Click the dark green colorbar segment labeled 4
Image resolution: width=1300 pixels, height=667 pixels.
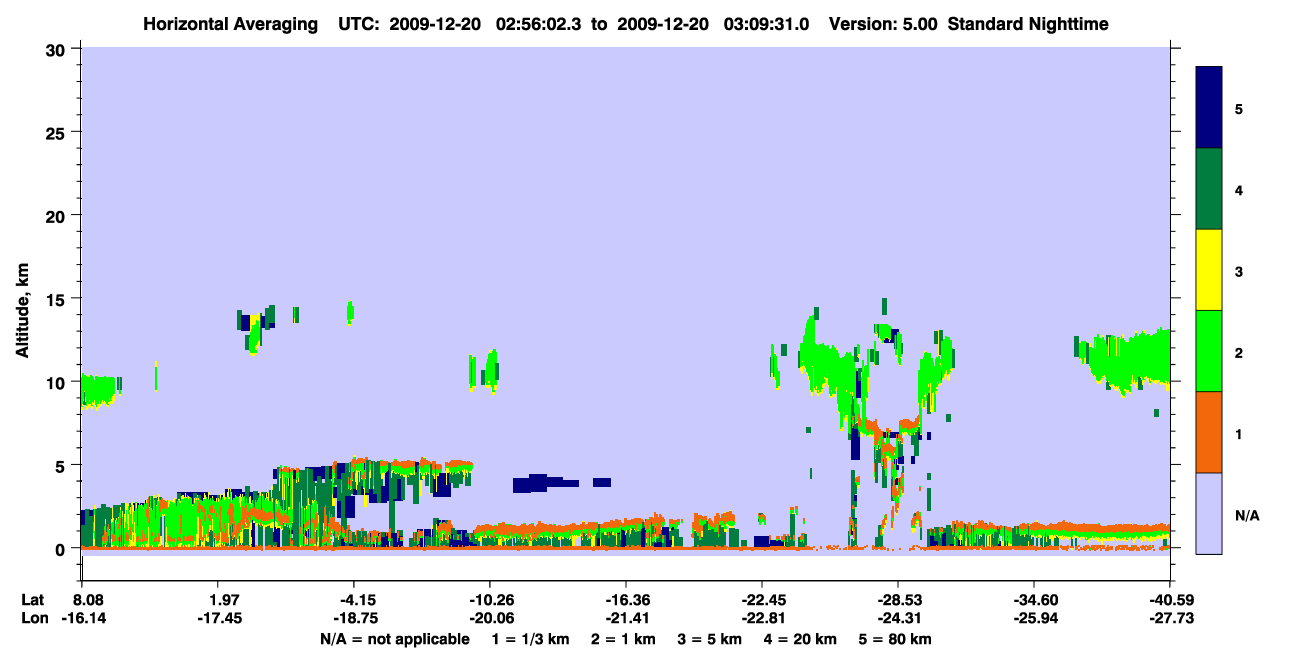tap(1209, 189)
